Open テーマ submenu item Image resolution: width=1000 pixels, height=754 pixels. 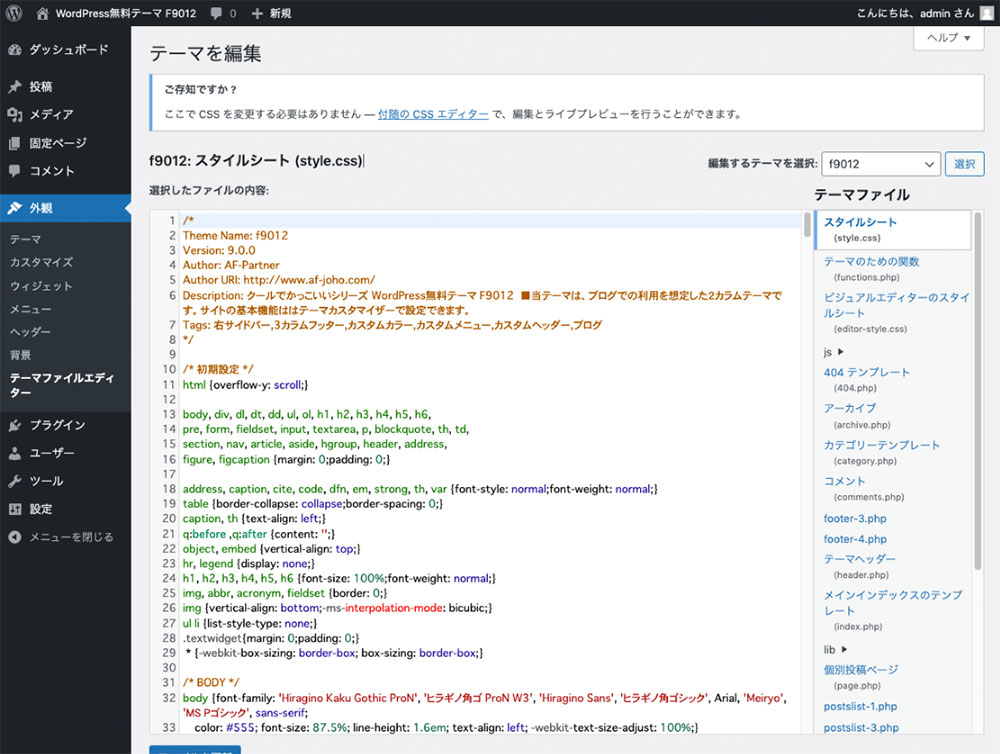26,239
